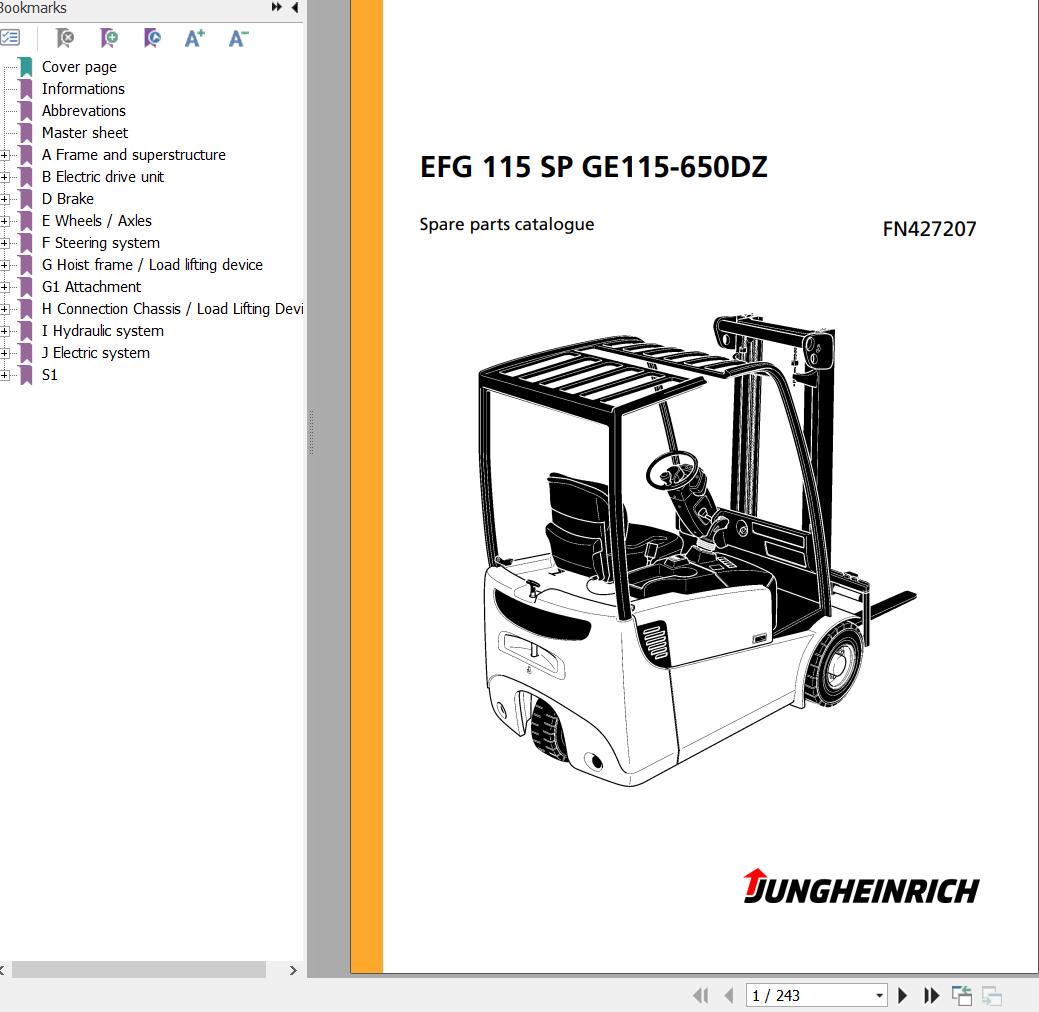
Task: Click the find current bookmark icon
Action: [152, 38]
